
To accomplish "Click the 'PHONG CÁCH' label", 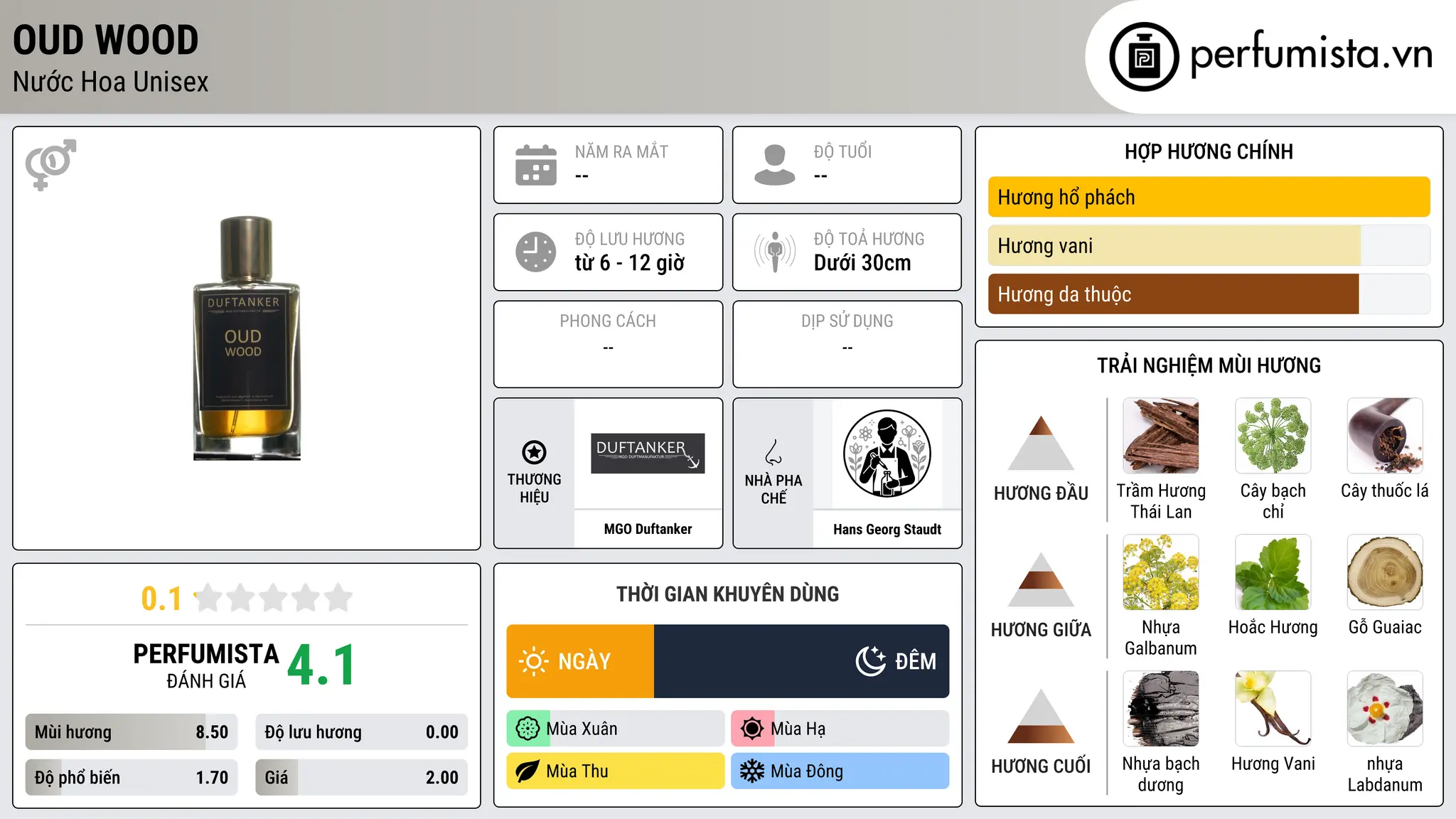I will click(x=608, y=321).
